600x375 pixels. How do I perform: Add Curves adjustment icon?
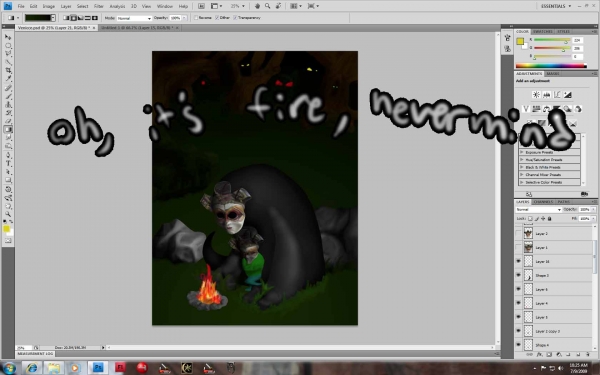[557, 95]
